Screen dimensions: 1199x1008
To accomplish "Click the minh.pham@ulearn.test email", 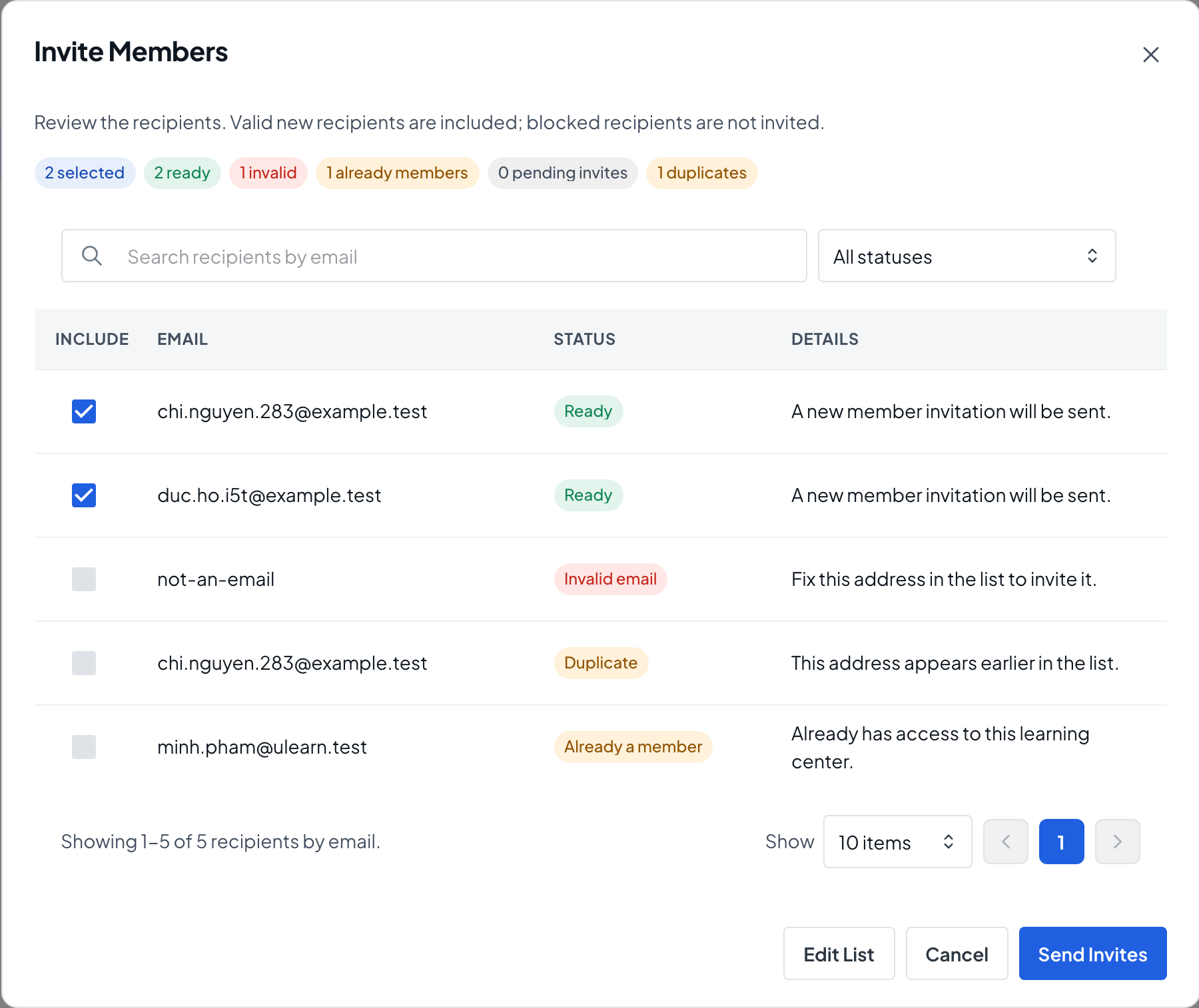I will pos(262,747).
